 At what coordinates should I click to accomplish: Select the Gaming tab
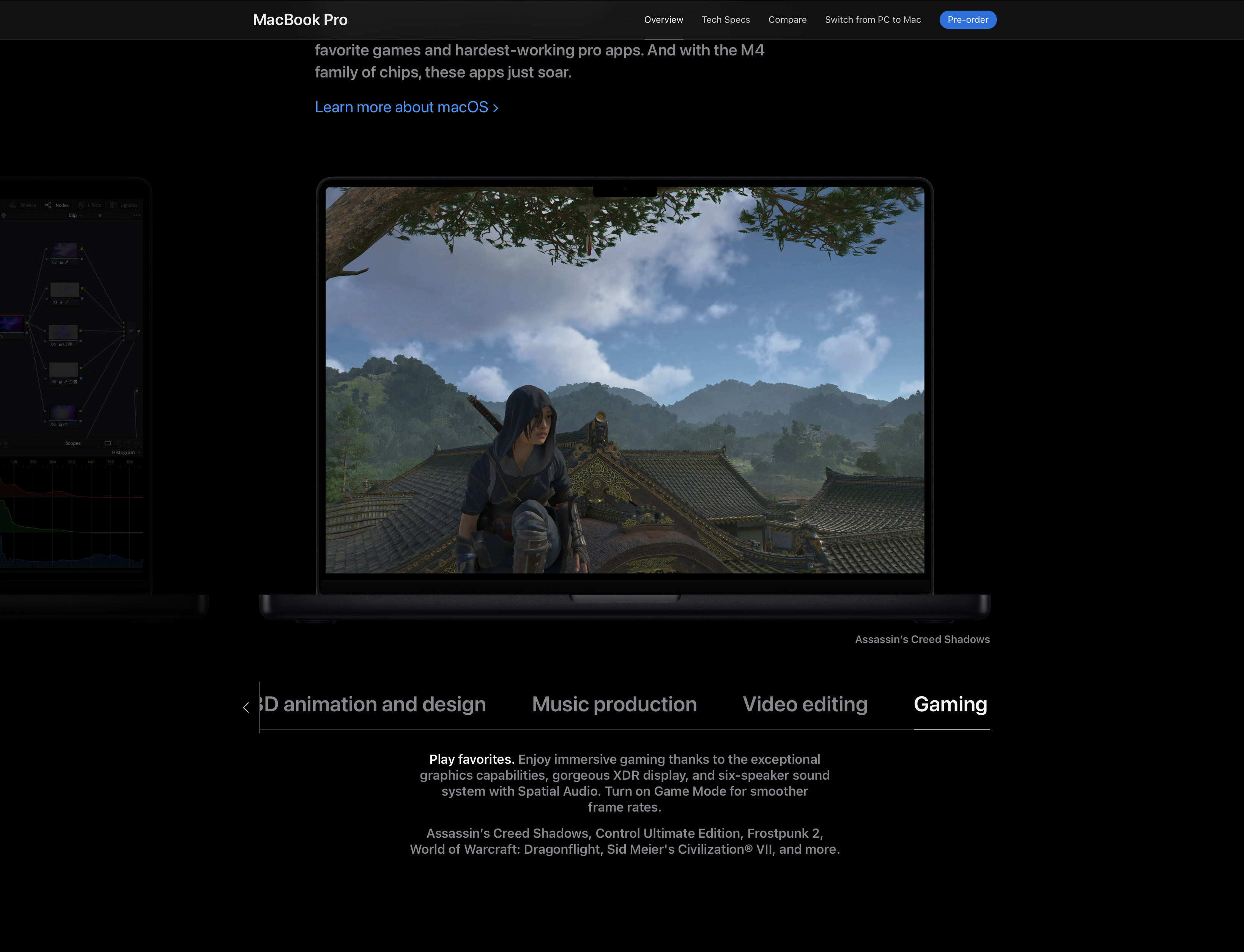[x=951, y=705]
